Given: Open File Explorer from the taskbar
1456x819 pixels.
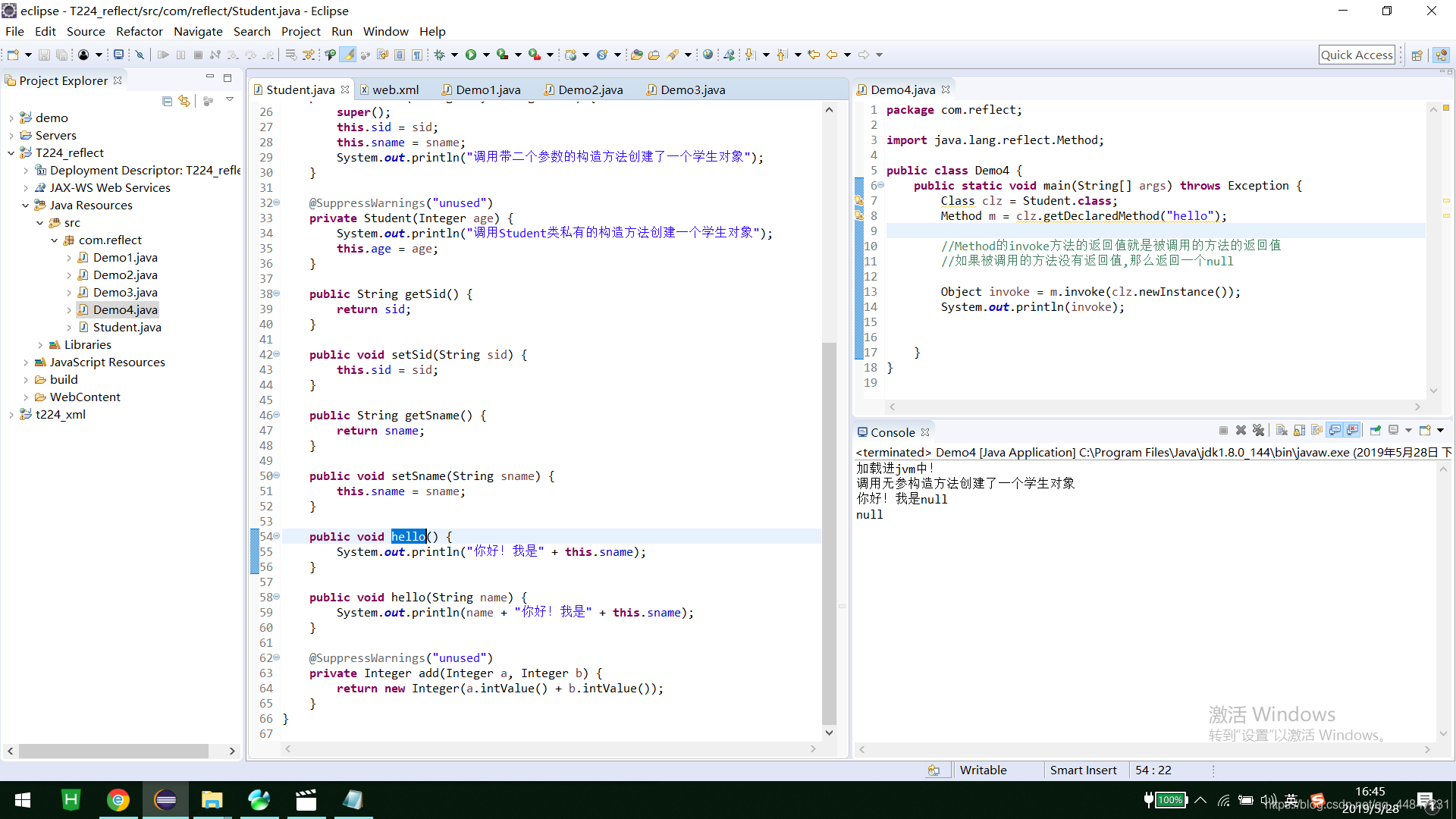Looking at the screenshot, I should (x=212, y=800).
